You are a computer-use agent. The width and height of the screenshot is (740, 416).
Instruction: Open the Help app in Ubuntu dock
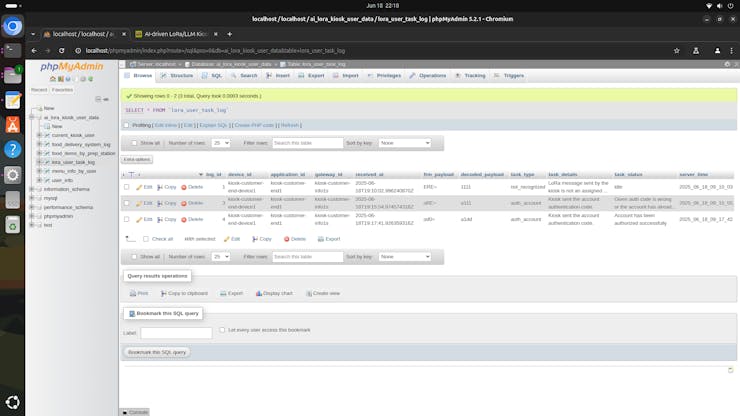(x=13, y=149)
